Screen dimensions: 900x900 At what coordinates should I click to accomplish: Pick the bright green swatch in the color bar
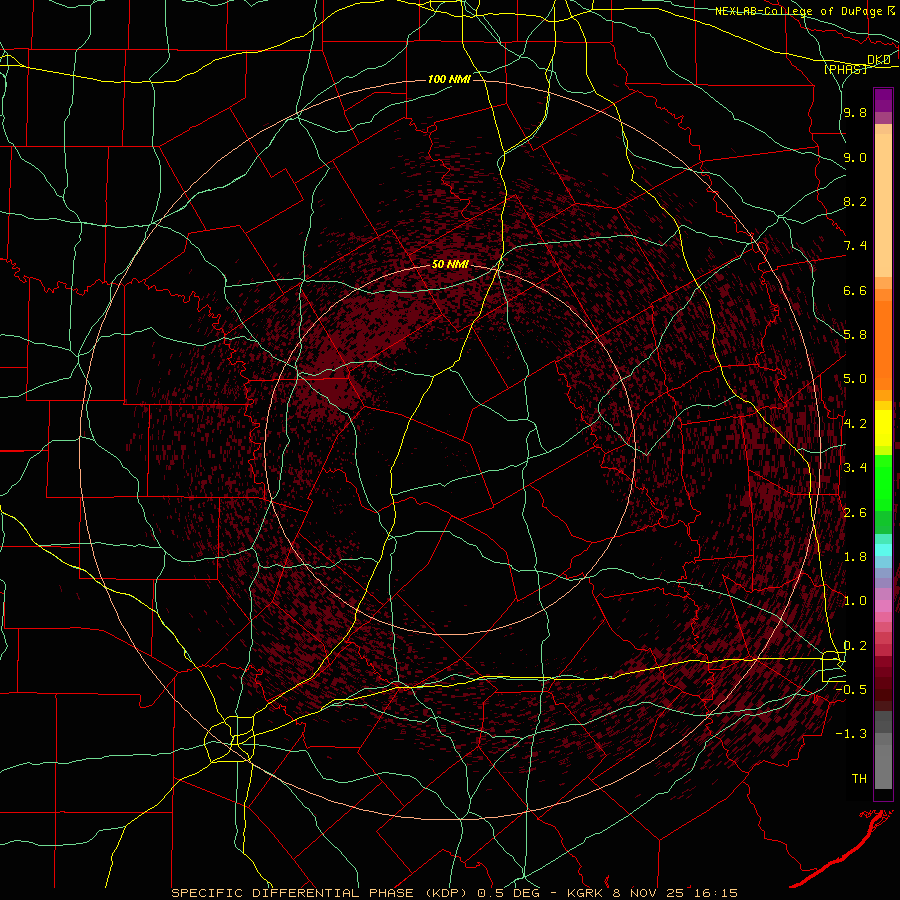[883, 482]
